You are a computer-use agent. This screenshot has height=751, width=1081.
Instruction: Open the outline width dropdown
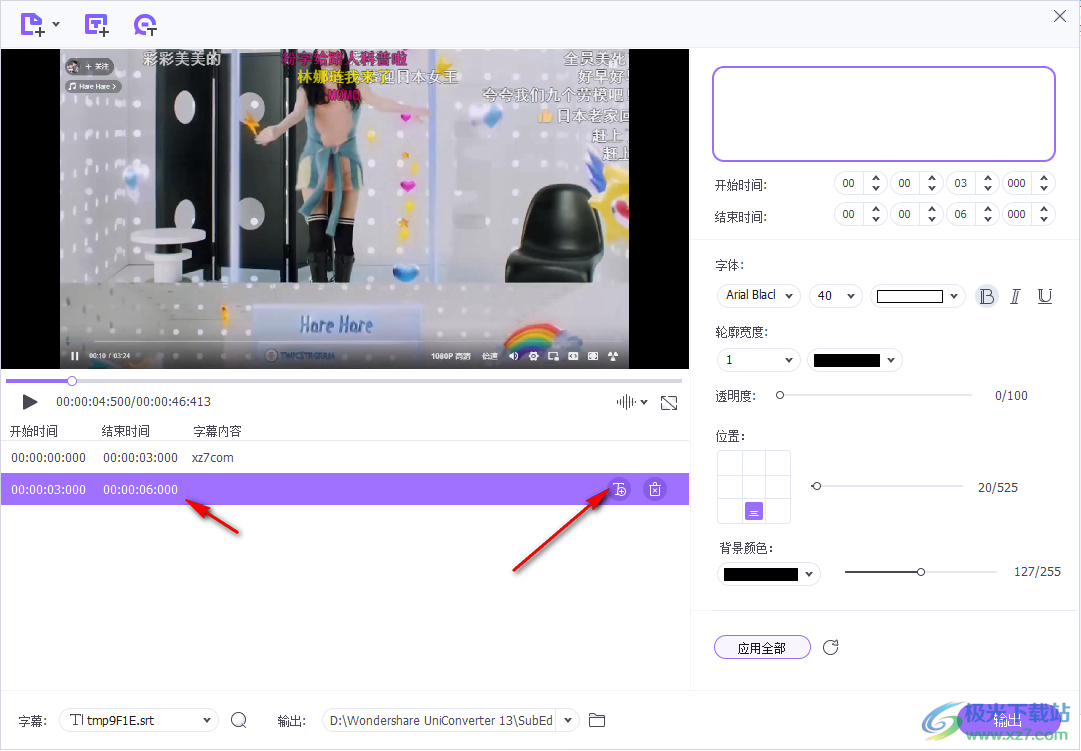coord(758,359)
